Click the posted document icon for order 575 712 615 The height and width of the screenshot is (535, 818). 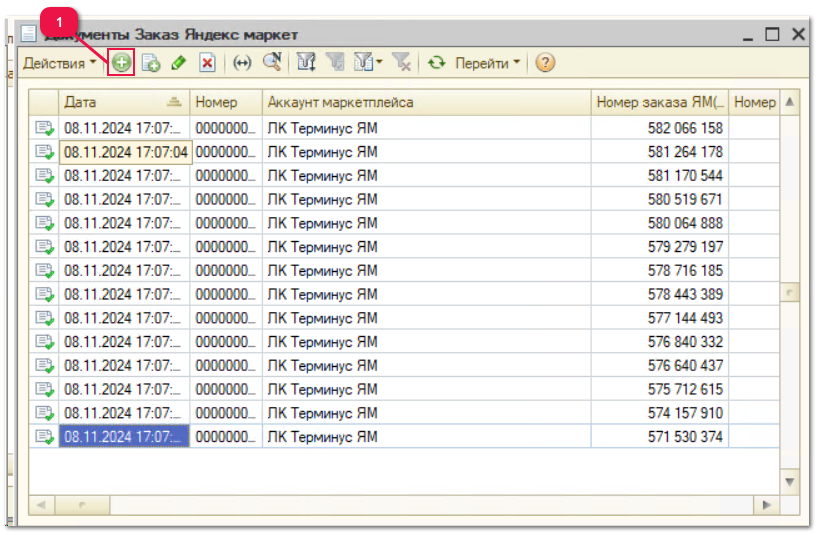tap(44, 389)
